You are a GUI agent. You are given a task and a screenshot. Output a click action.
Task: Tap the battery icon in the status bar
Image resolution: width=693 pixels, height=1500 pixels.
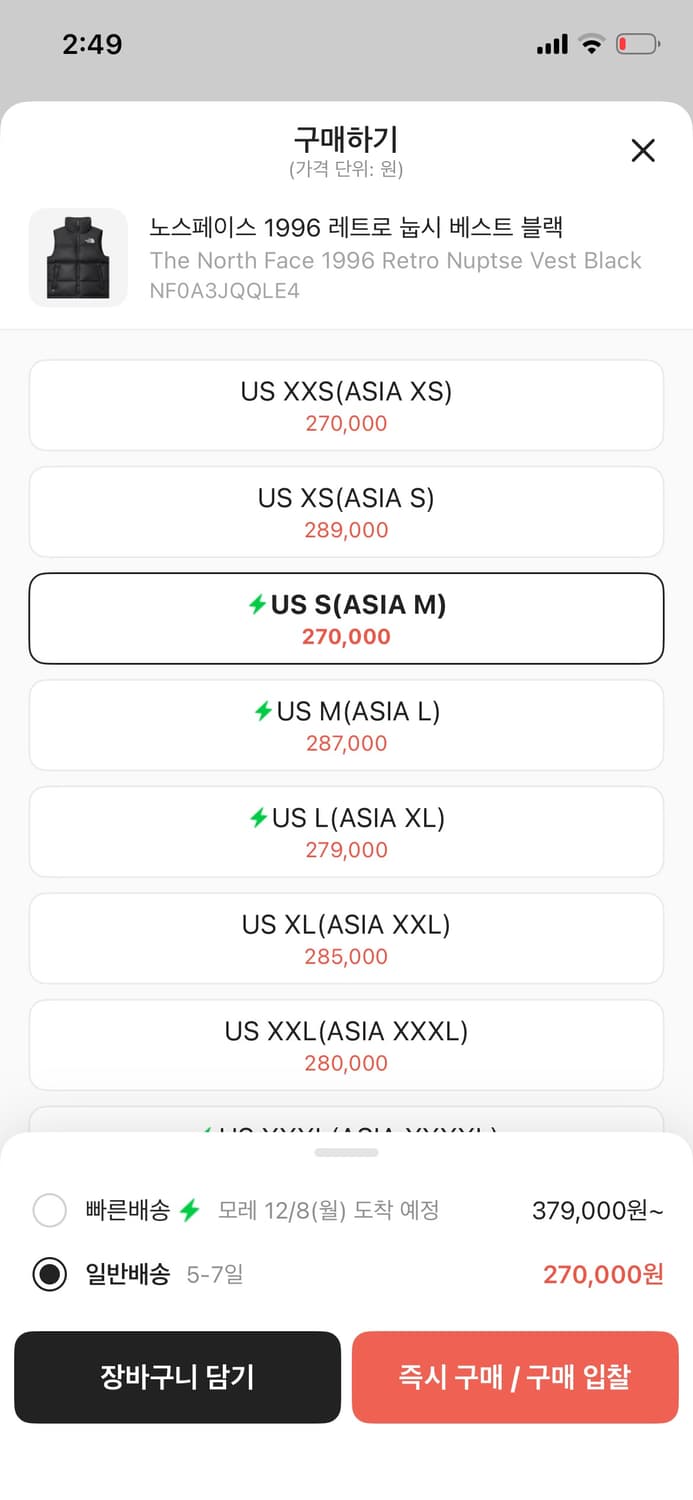[637, 44]
